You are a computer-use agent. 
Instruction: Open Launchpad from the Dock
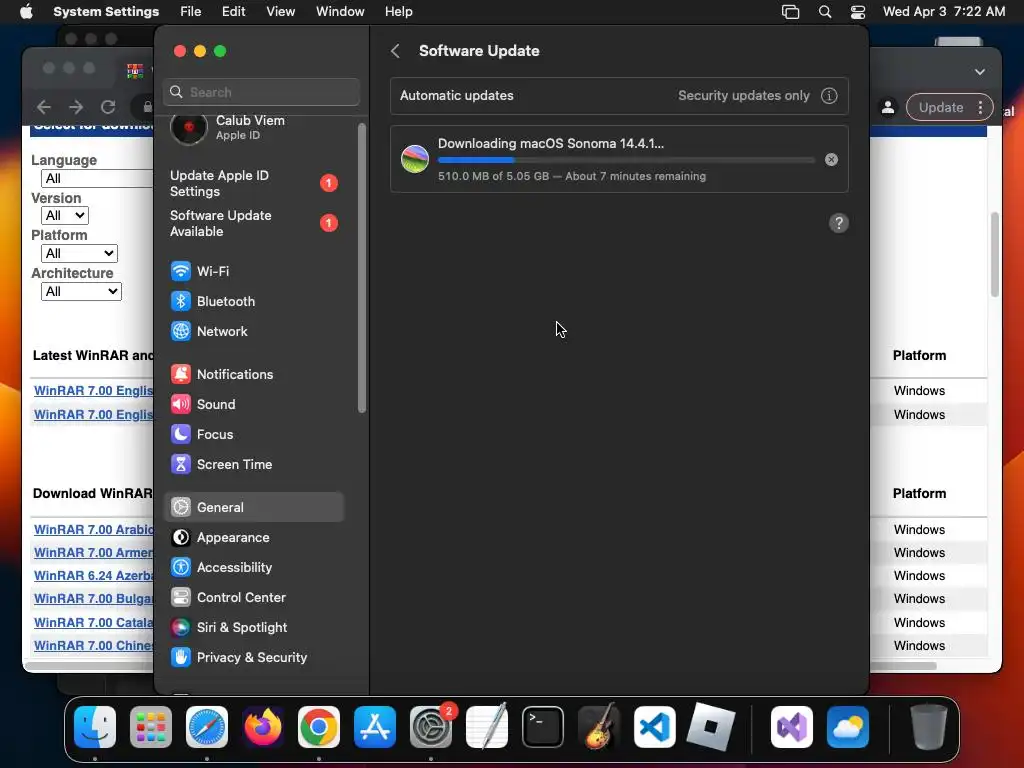(151, 727)
